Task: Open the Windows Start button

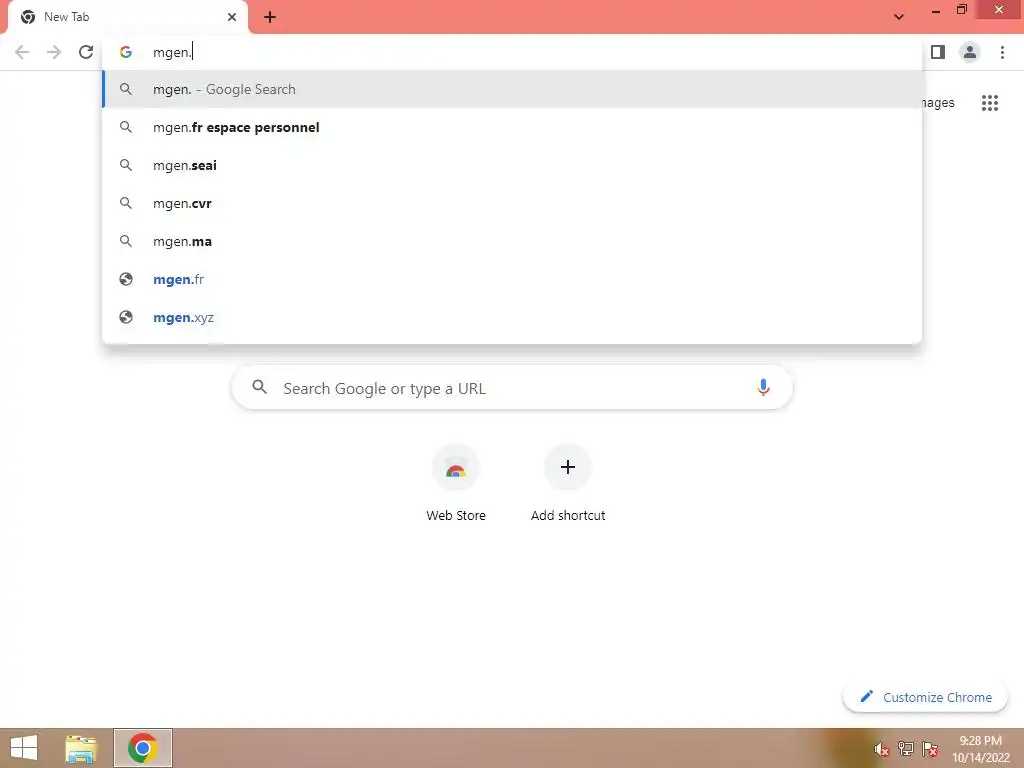Action: [x=24, y=748]
